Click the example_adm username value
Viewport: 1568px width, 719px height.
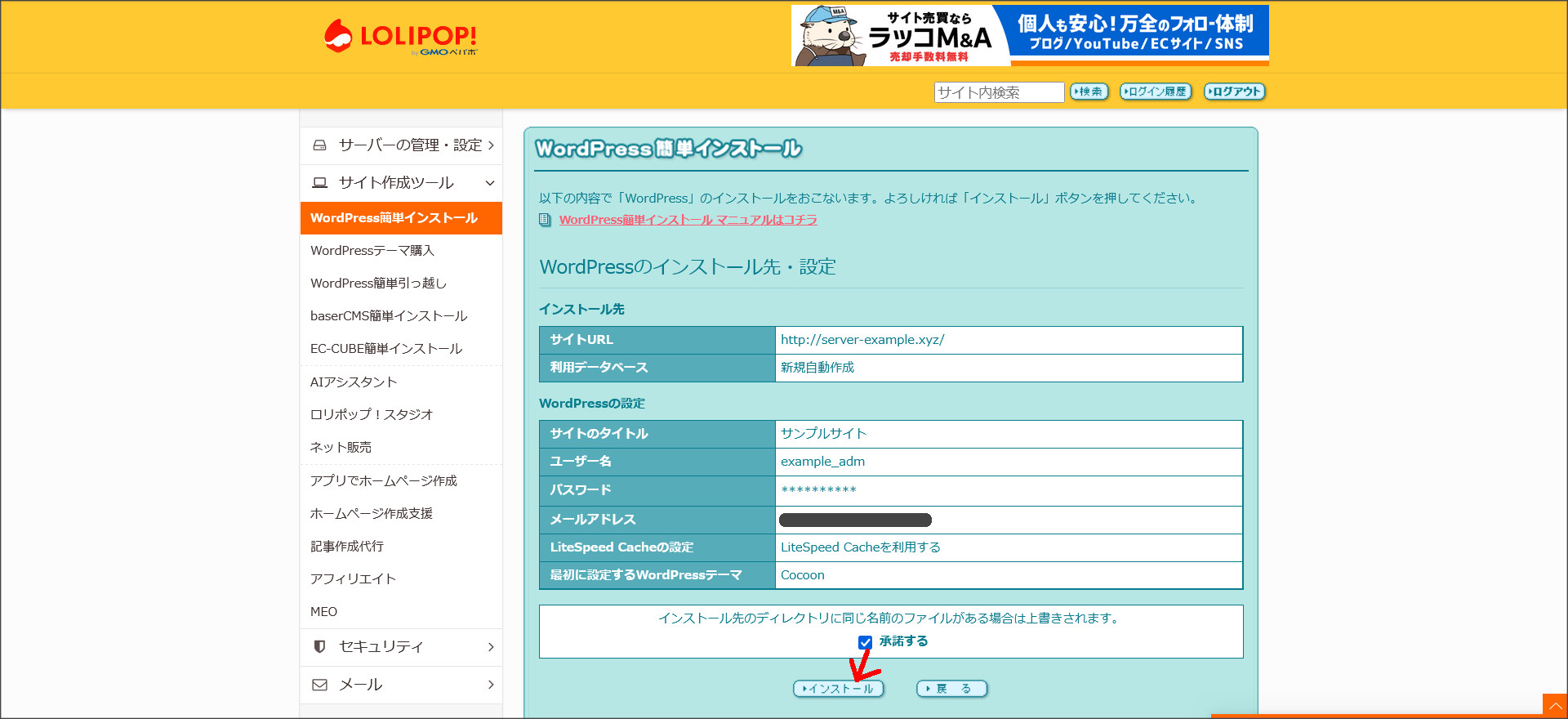[x=822, y=462]
